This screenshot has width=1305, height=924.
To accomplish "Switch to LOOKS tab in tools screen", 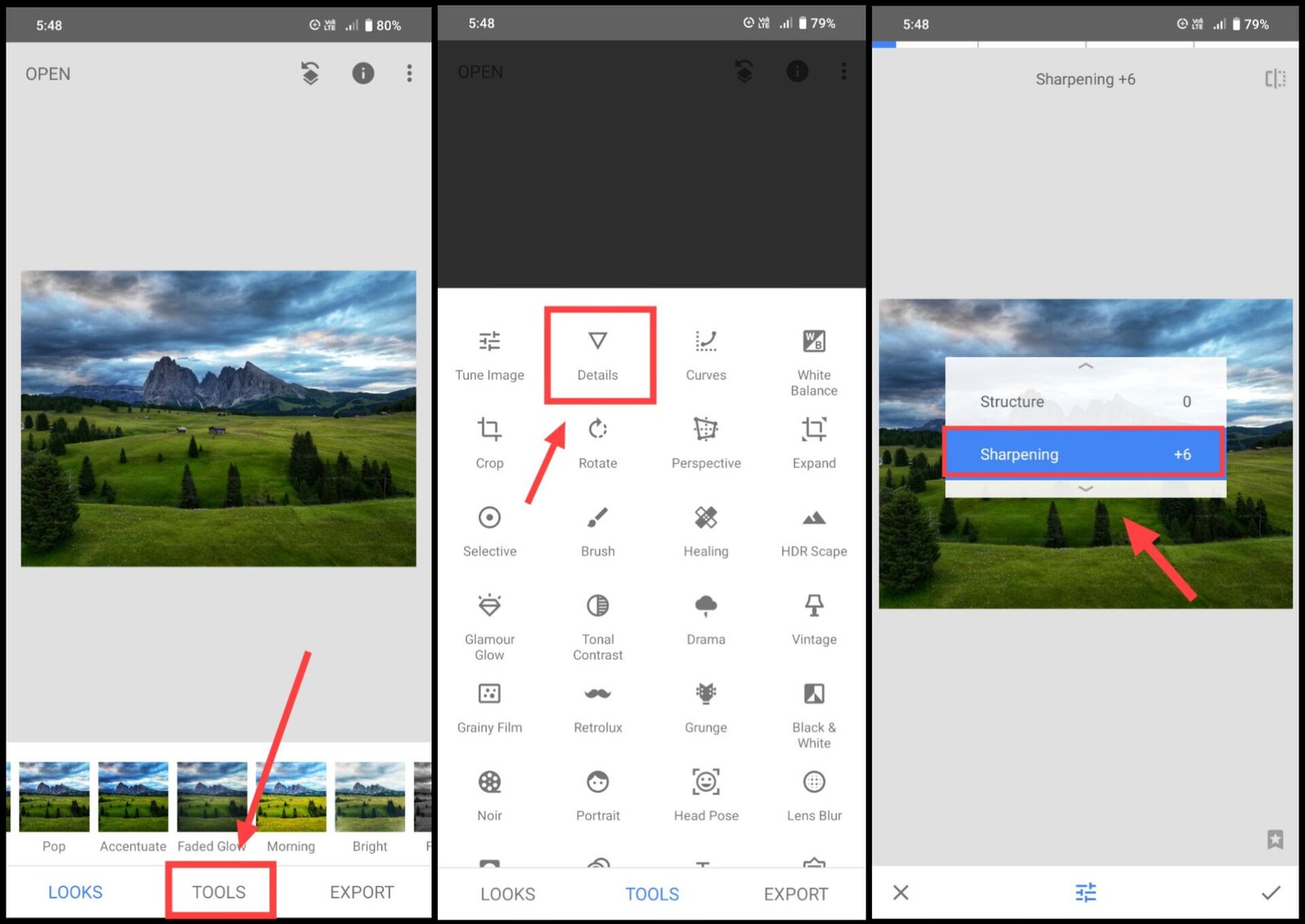I will tap(507, 894).
